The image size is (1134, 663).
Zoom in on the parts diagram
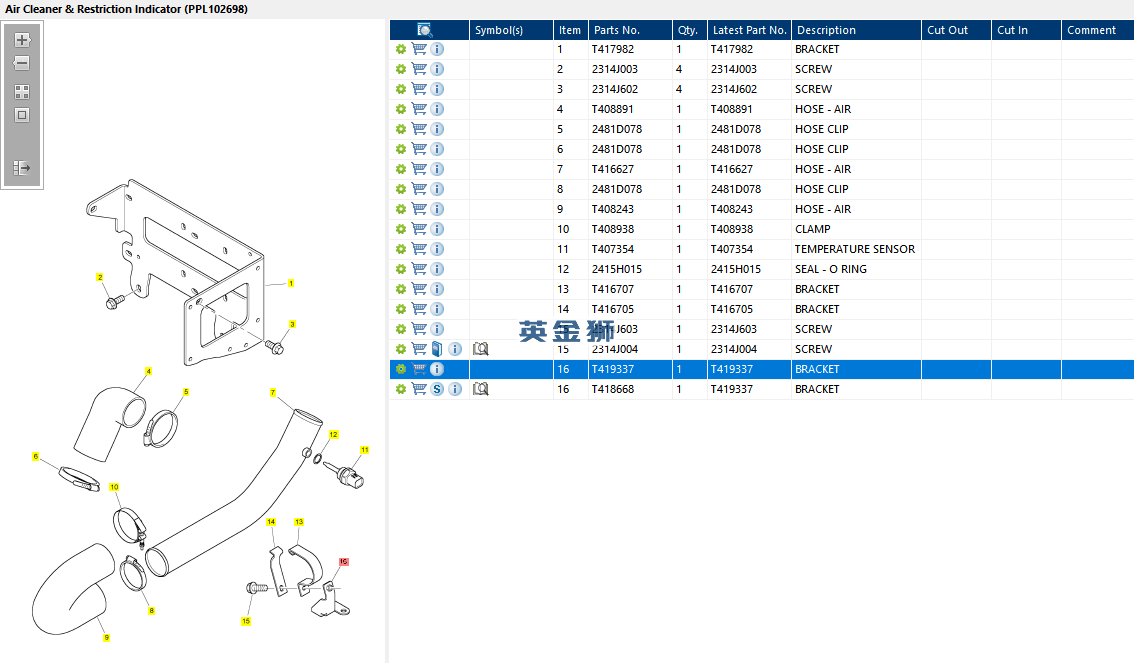pyautogui.click(x=22, y=40)
